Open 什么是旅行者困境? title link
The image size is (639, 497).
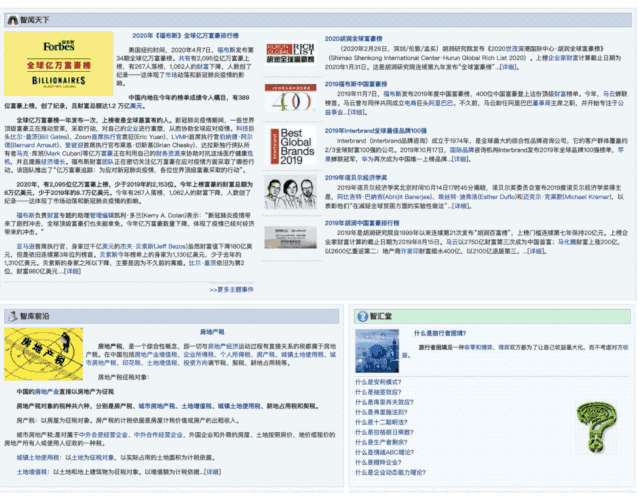click(x=440, y=333)
